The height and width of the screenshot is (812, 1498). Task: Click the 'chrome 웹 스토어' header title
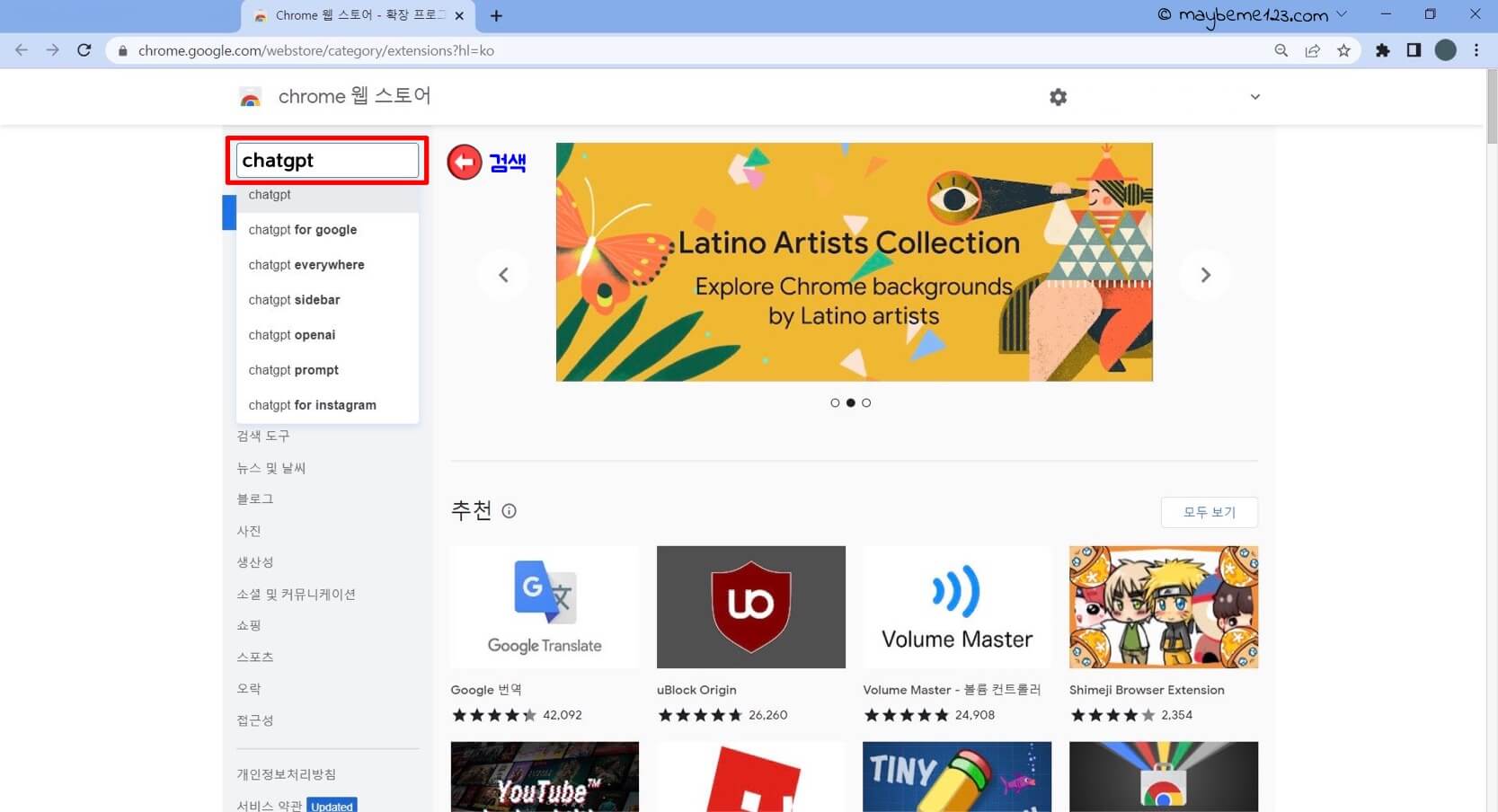[354, 96]
